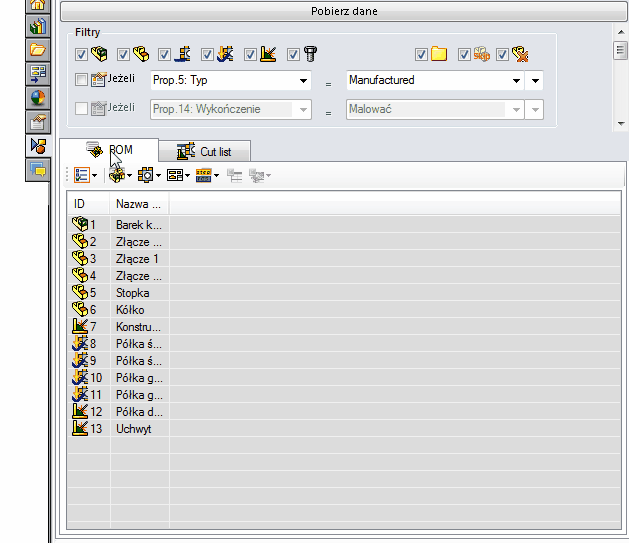The image size is (629, 543).
Task: Switch to the Cut list tab
Action: 205,152
